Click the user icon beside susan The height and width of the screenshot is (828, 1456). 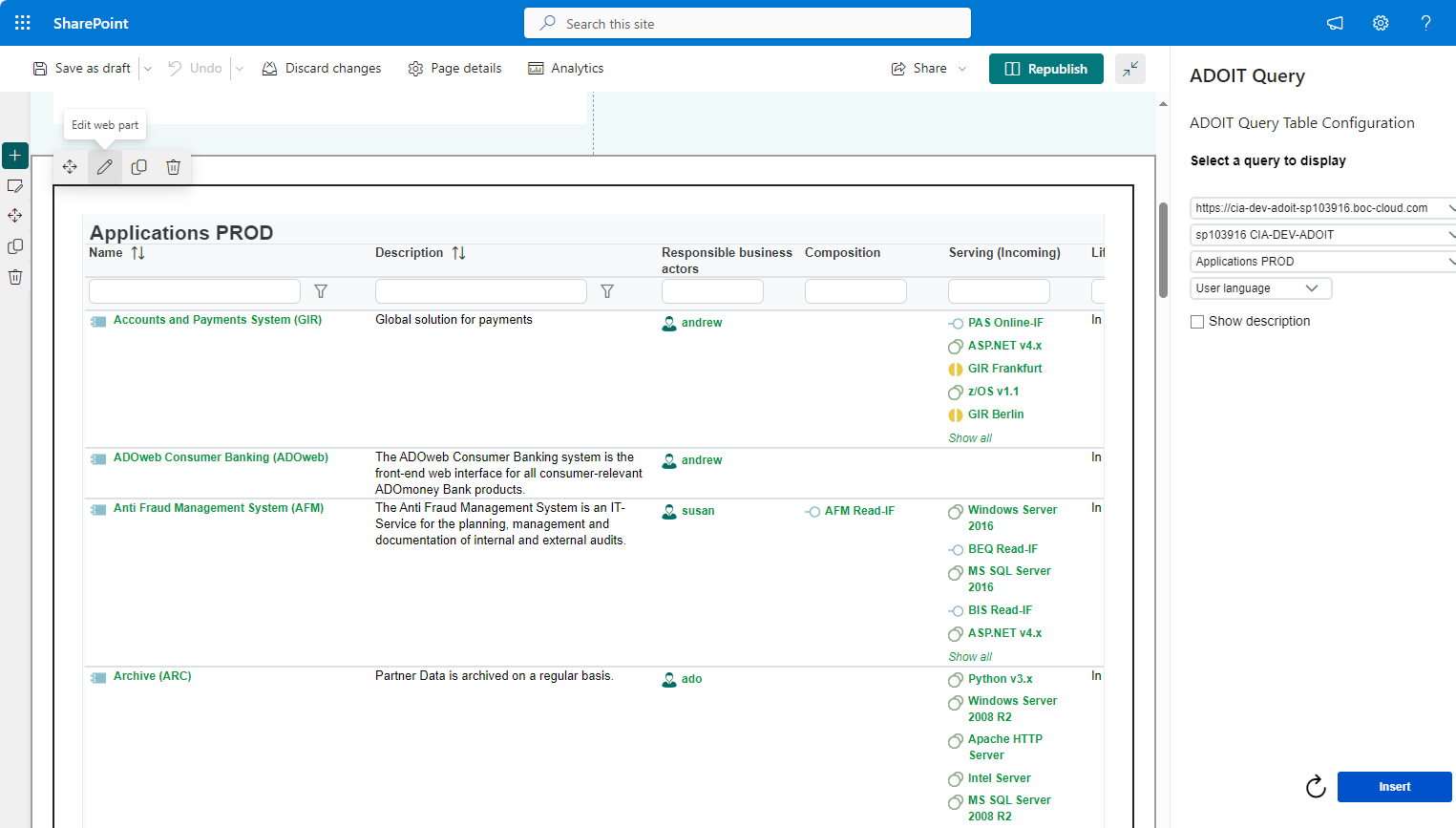point(669,512)
